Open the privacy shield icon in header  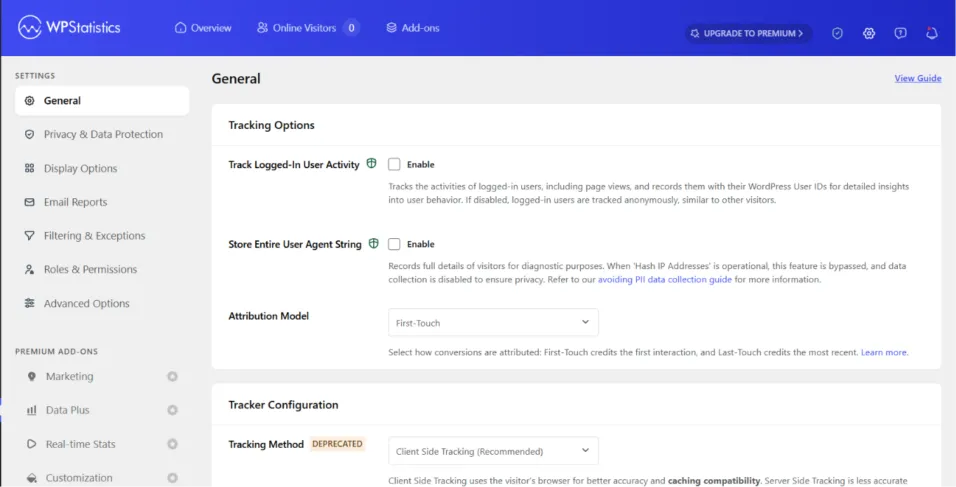coord(837,34)
